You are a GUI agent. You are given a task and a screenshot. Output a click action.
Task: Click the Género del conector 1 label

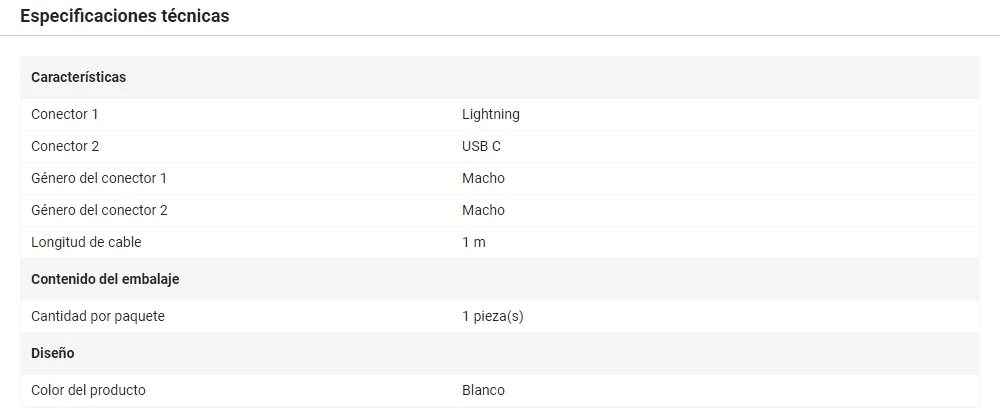tap(99, 178)
